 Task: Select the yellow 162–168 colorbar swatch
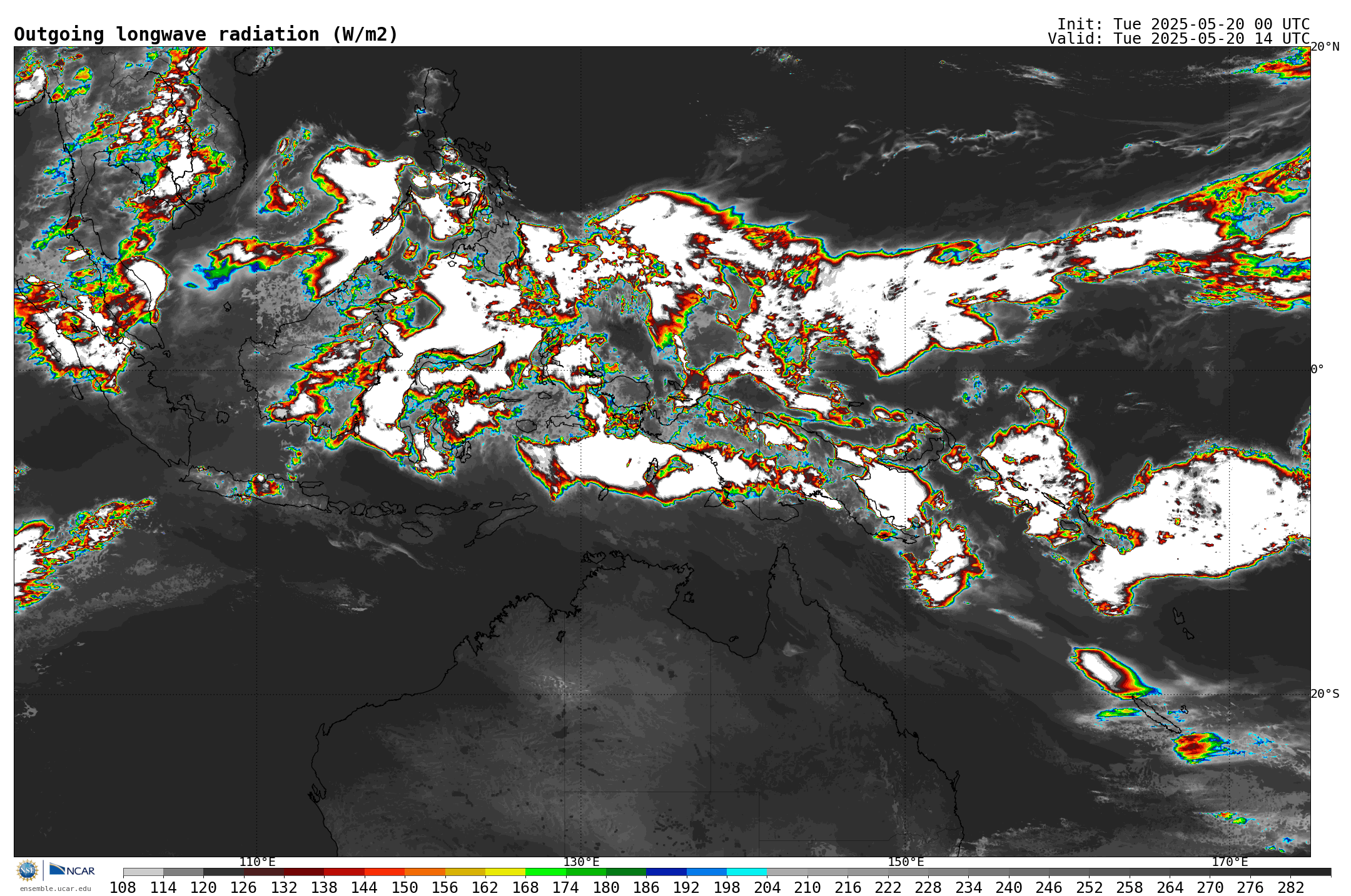(x=505, y=872)
